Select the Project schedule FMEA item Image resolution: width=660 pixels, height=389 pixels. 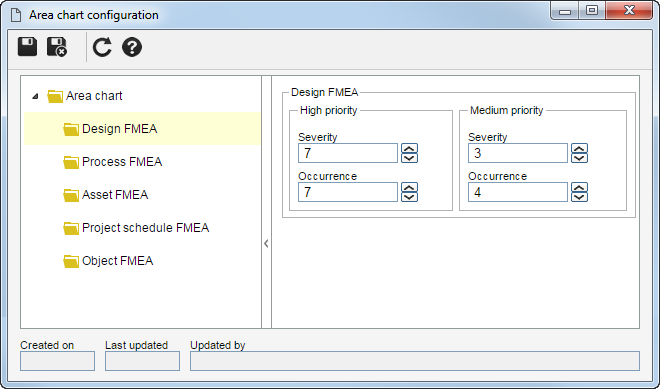[x=145, y=228]
